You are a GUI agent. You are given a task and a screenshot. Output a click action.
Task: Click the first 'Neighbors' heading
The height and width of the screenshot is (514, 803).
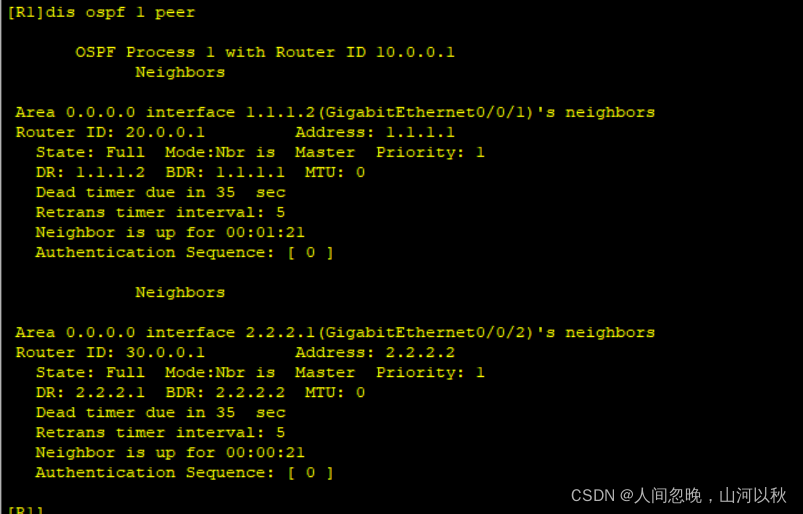[x=180, y=72]
